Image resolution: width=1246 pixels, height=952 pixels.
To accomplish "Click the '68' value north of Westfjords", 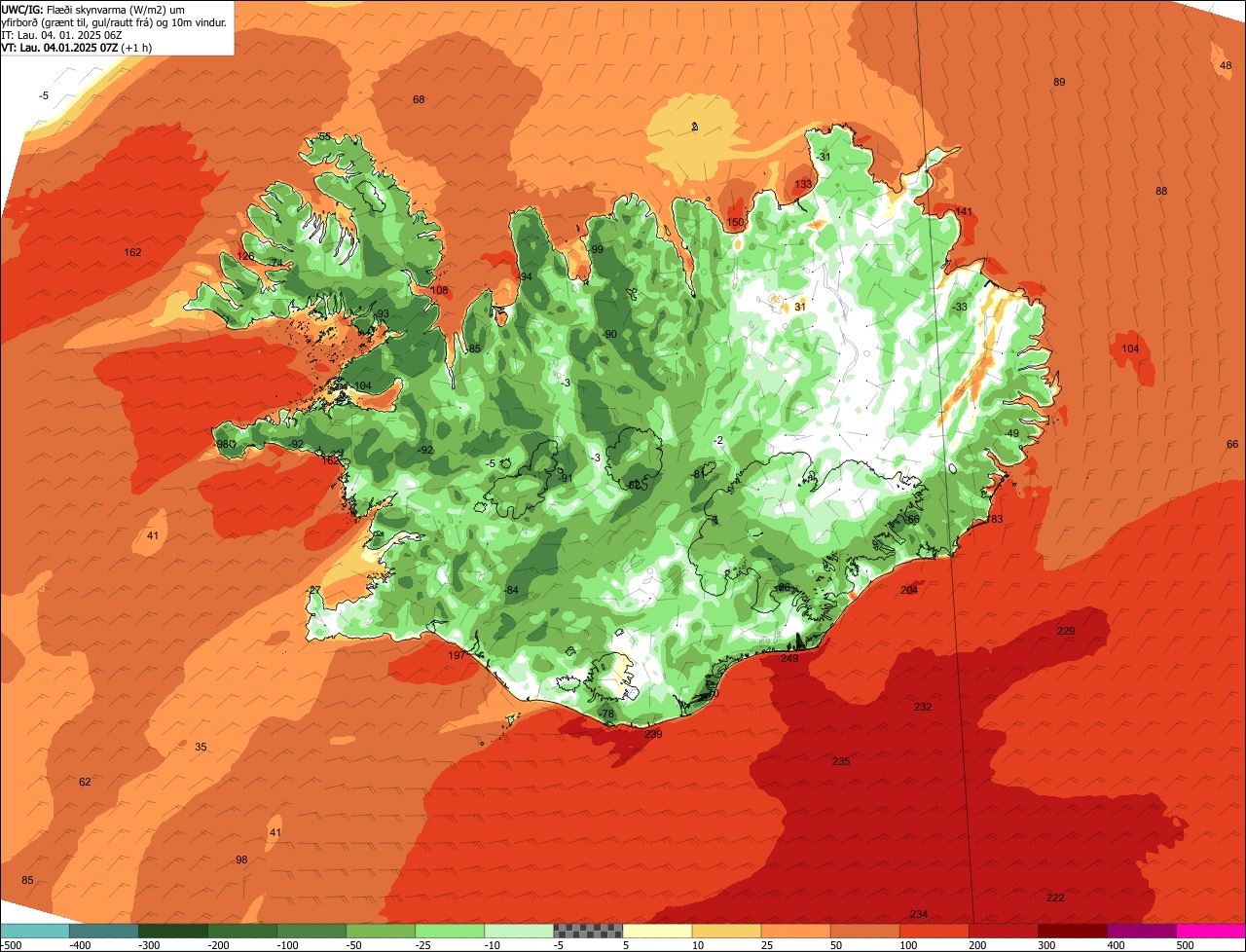I will pos(419,100).
